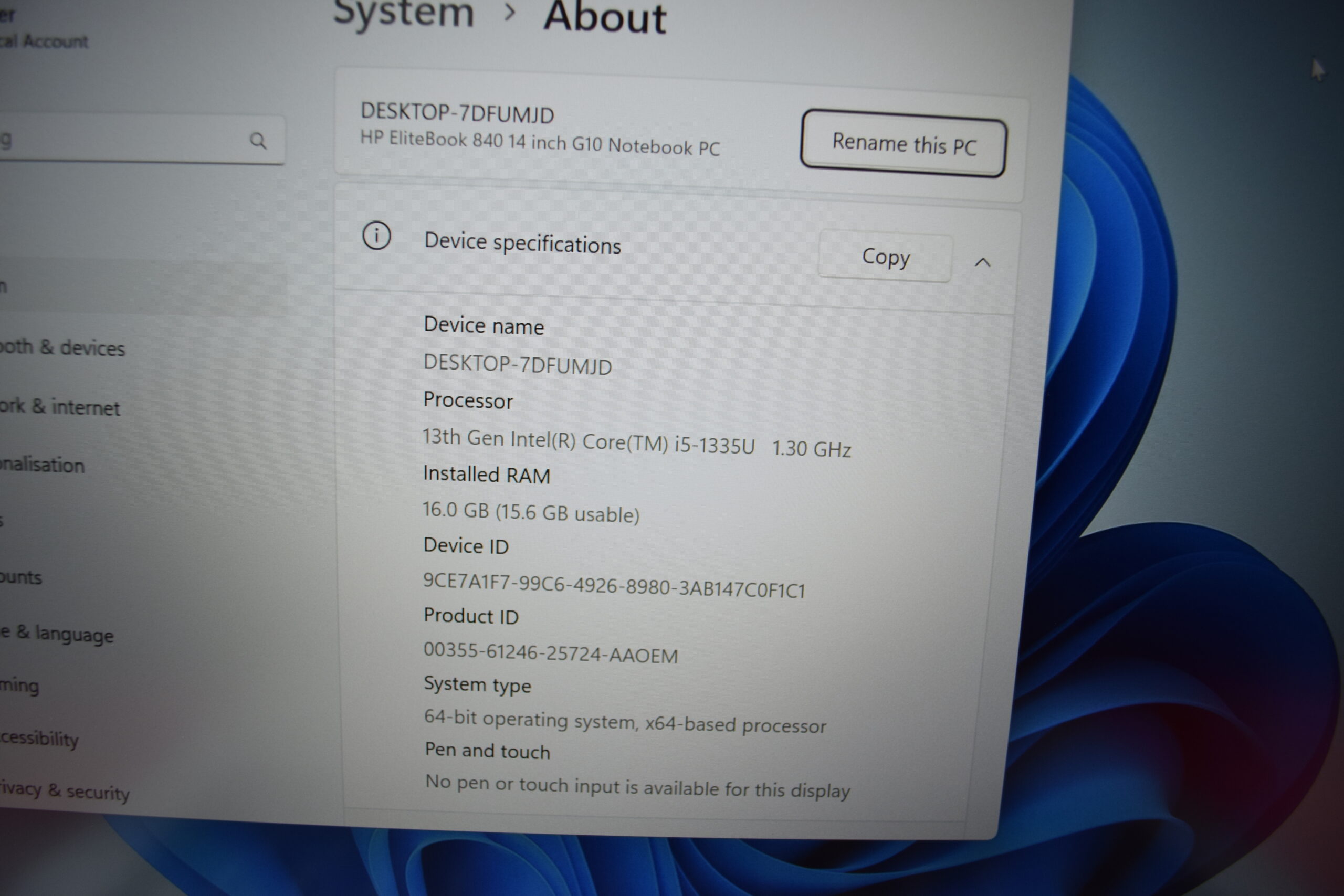Open Accessibility settings in sidebar
This screenshot has height=896, width=1344.
pos(39,739)
